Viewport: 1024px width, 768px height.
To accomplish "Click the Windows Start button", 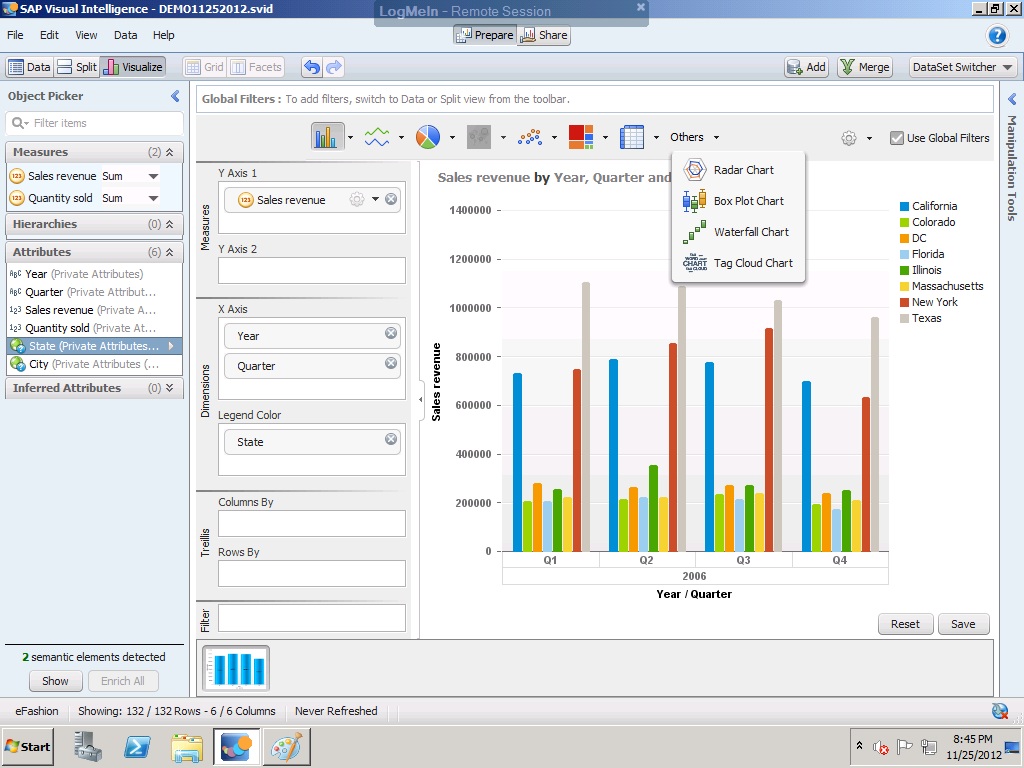I will [27, 746].
